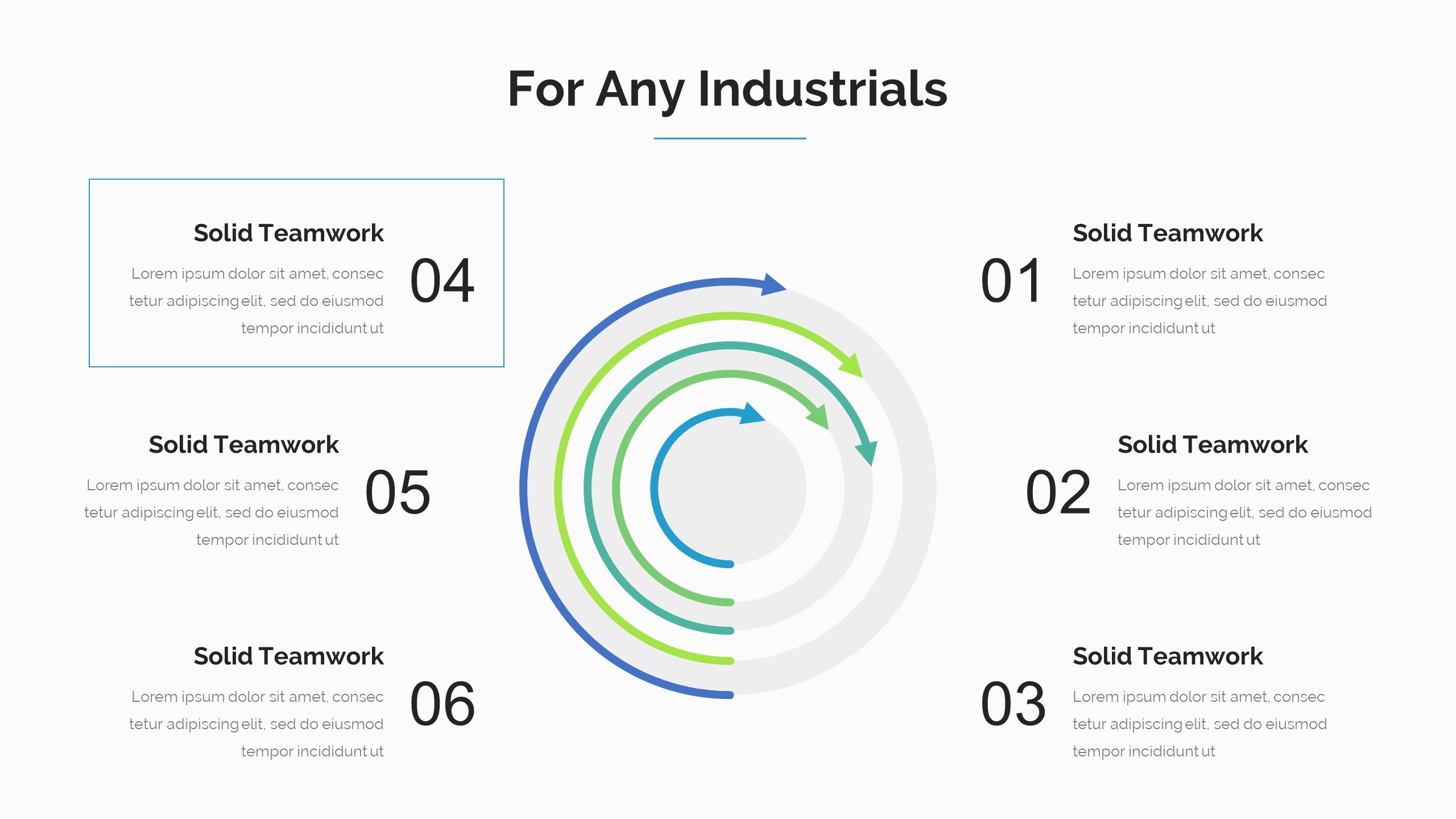Click the number 06
This screenshot has height=819, width=1456.
point(442,704)
